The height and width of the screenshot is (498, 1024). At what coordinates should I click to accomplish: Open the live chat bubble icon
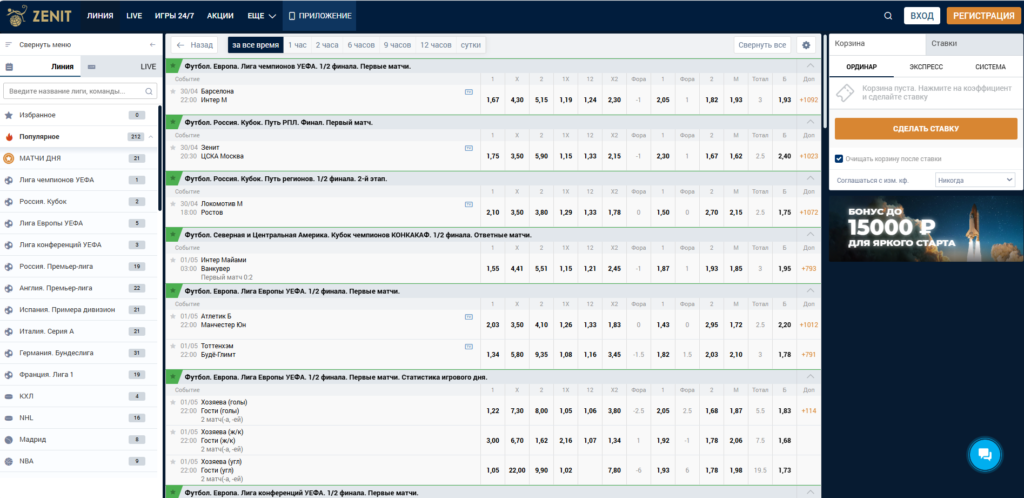point(985,454)
